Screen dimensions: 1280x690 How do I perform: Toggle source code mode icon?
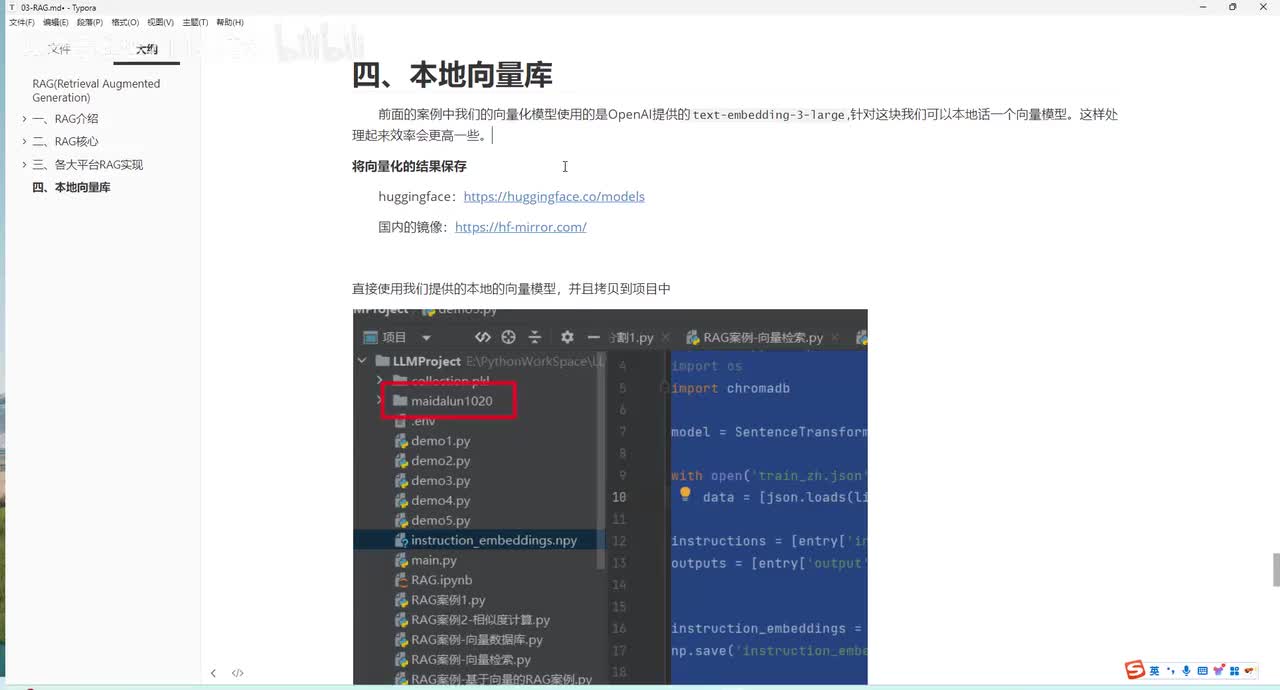(238, 673)
